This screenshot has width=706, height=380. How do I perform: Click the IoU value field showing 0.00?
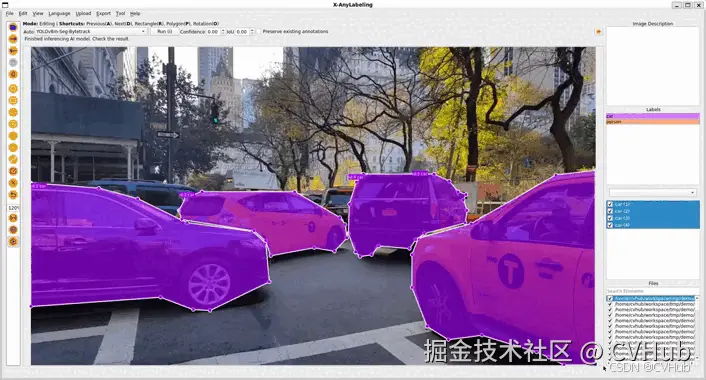pyautogui.click(x=242, y=32)
